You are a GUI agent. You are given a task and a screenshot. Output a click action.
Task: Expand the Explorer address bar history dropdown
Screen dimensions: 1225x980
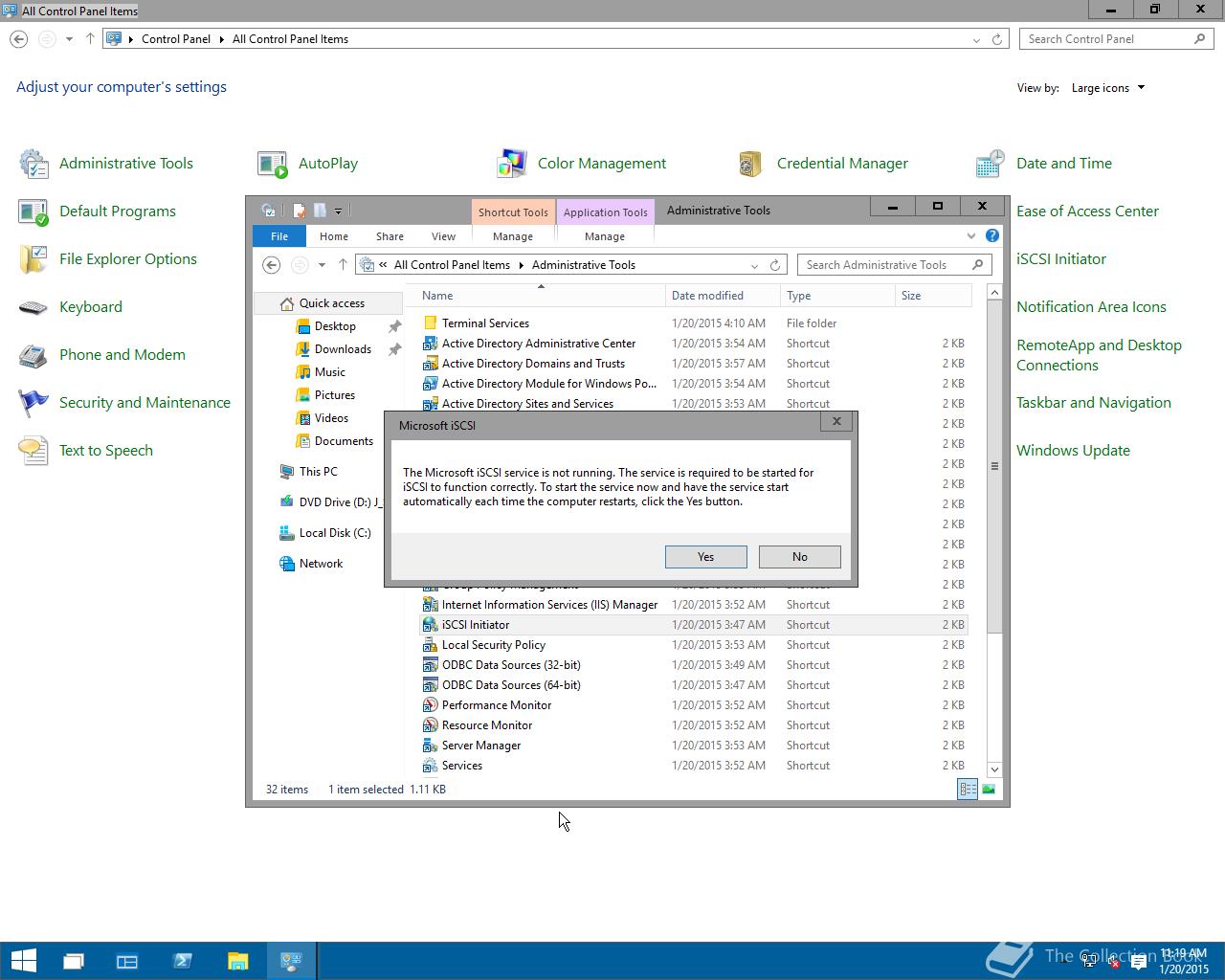754,265
